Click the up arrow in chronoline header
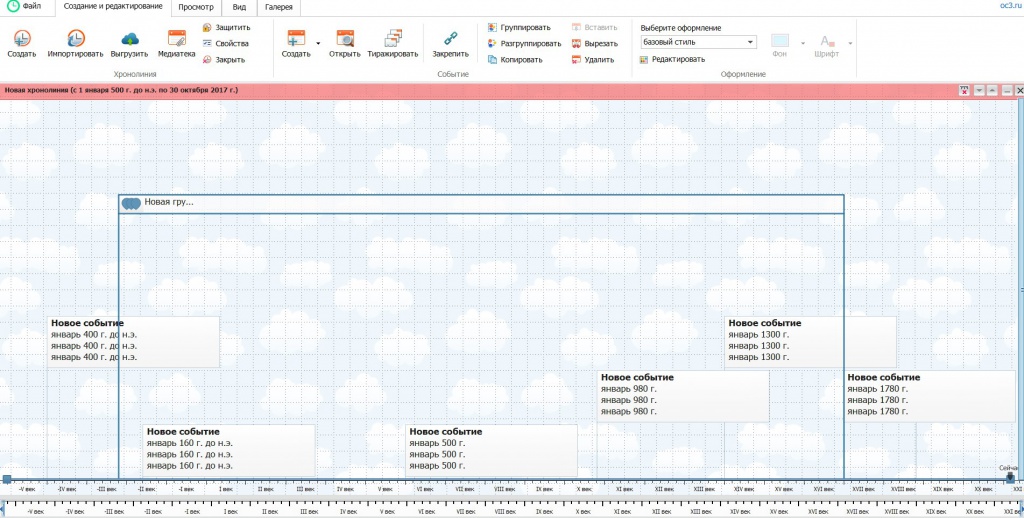The image size is (1024, 518). (x=992, y=90)
